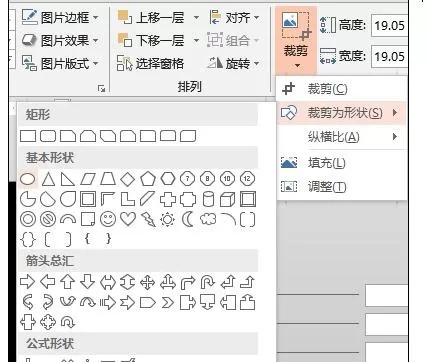Image resolution: width=427 pixels, height=362 pixels.
Task: Choose the octagon shape labeled 8
Action: pos(207,179)
